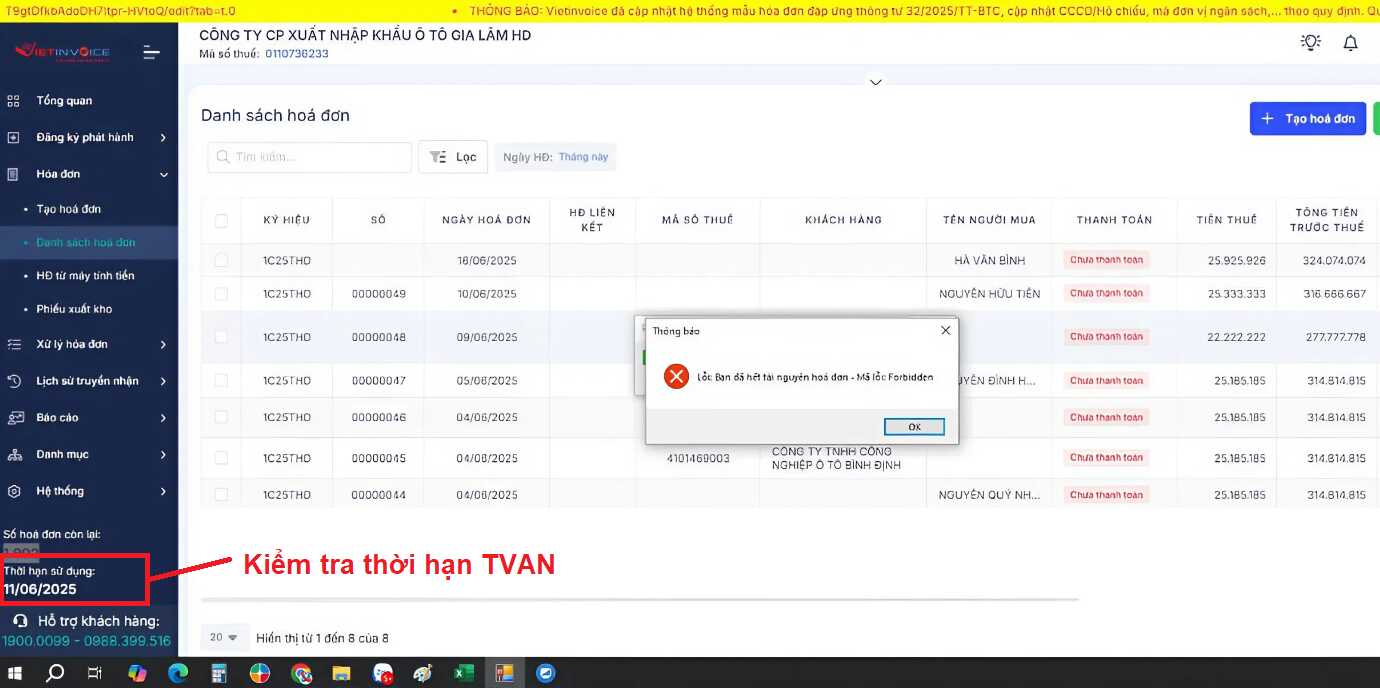Click OK on the Forbidden error dialog
1380x688 pixels.
(913, 426)
